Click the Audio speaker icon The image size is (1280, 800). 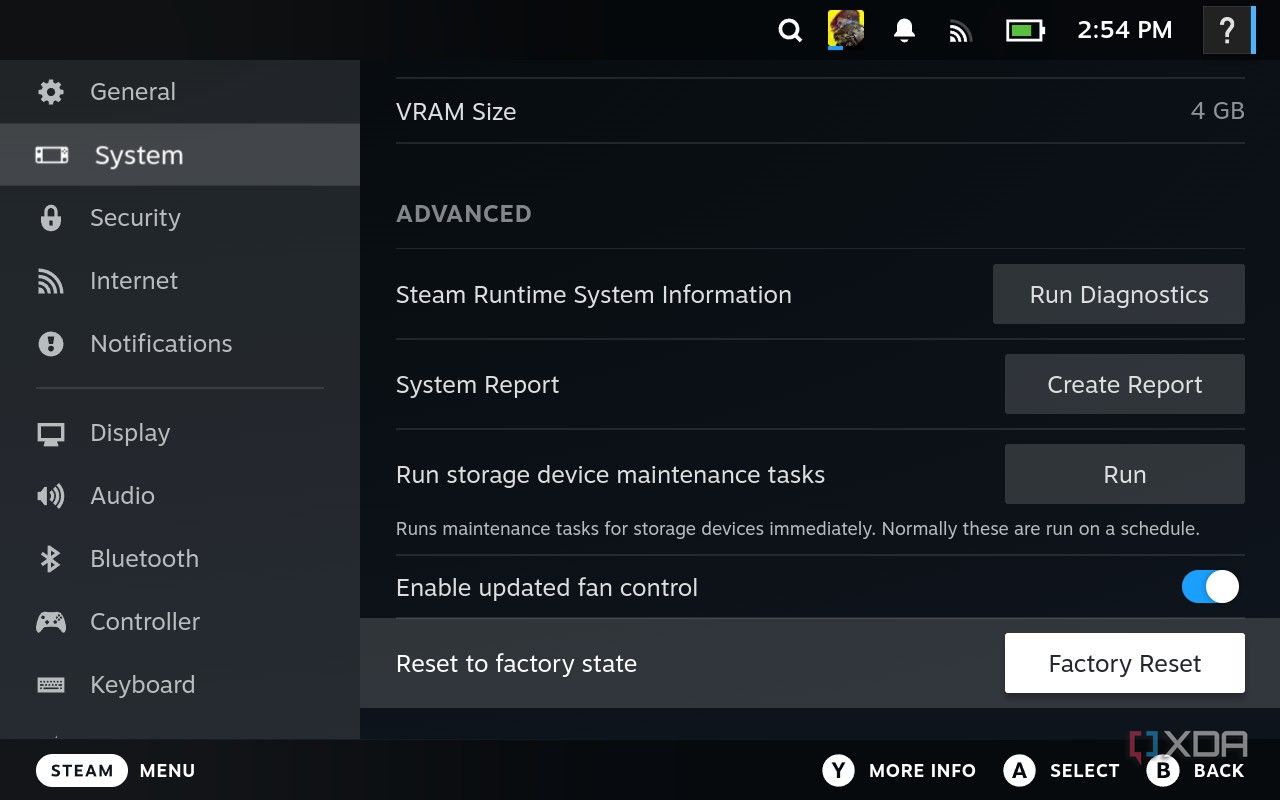click(51, 496)
